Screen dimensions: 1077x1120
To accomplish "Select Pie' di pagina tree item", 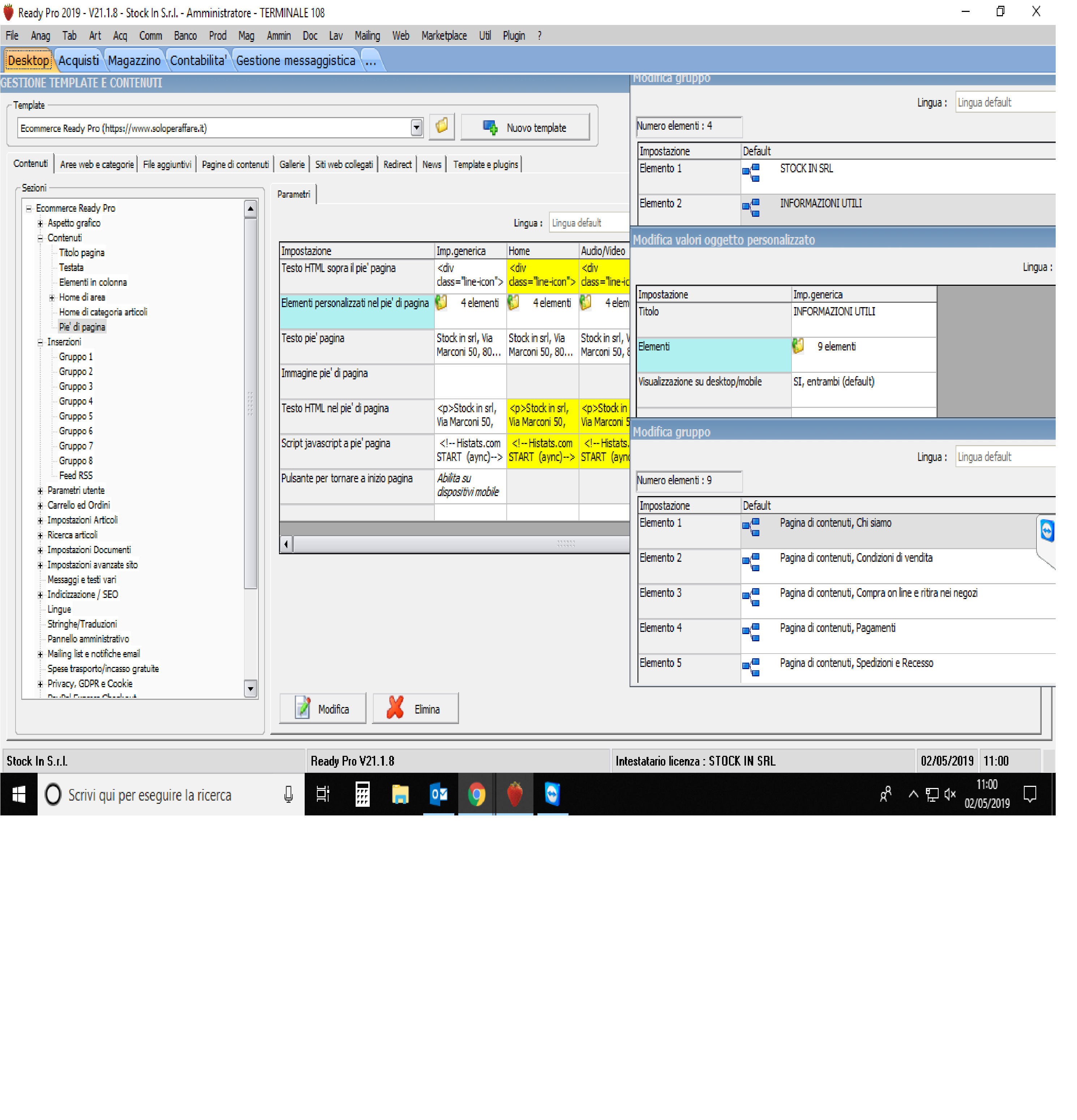I will 82,327.
